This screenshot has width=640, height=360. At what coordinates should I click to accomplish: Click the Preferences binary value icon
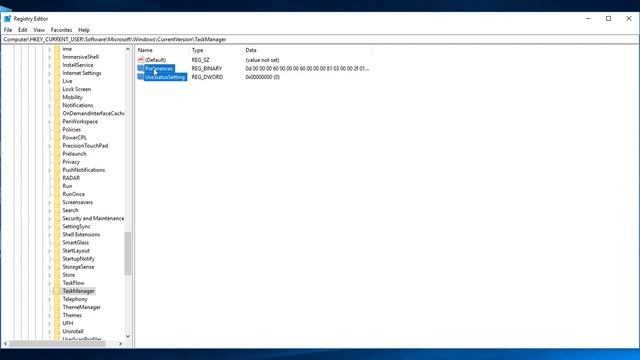(x=141, y=68)
